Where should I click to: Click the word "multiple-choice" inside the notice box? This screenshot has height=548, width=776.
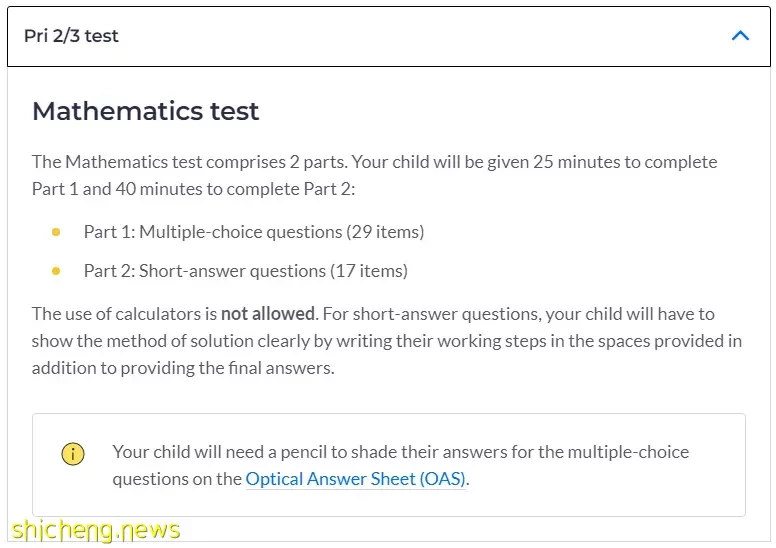coord(628,452)
